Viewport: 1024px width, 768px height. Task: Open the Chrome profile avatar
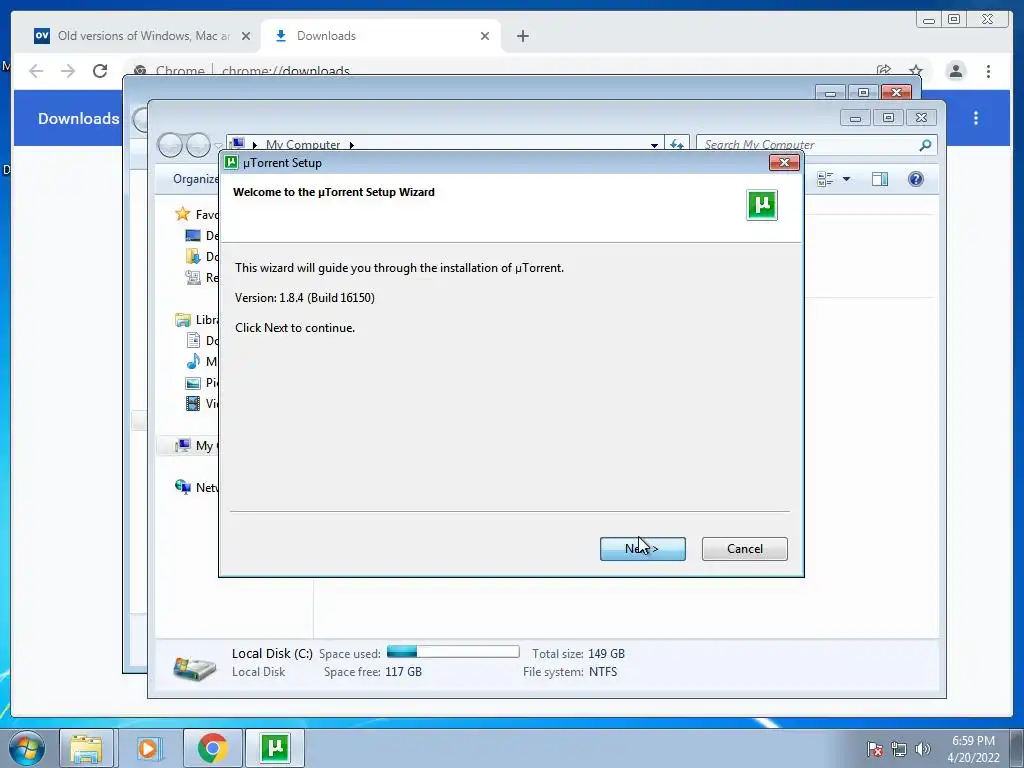point(955,71)
